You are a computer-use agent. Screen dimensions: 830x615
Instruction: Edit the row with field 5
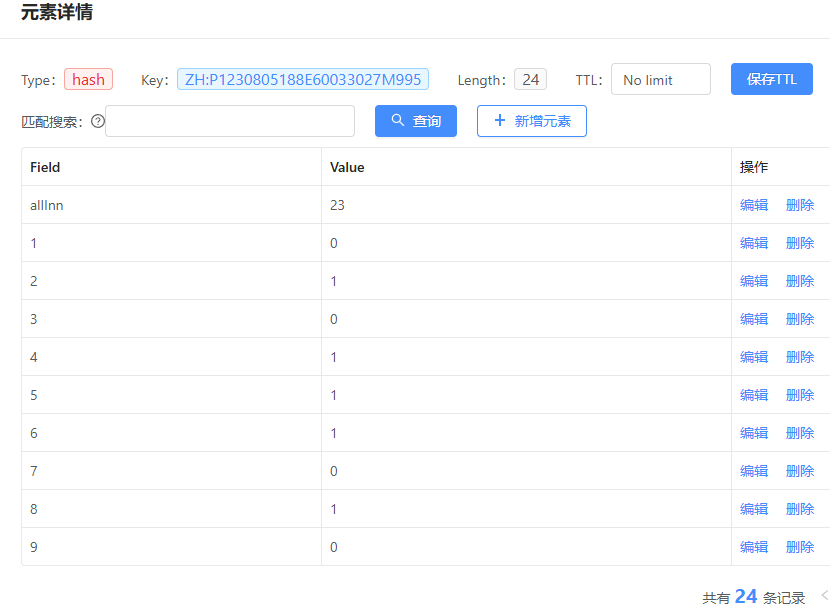tap(754, 395)
